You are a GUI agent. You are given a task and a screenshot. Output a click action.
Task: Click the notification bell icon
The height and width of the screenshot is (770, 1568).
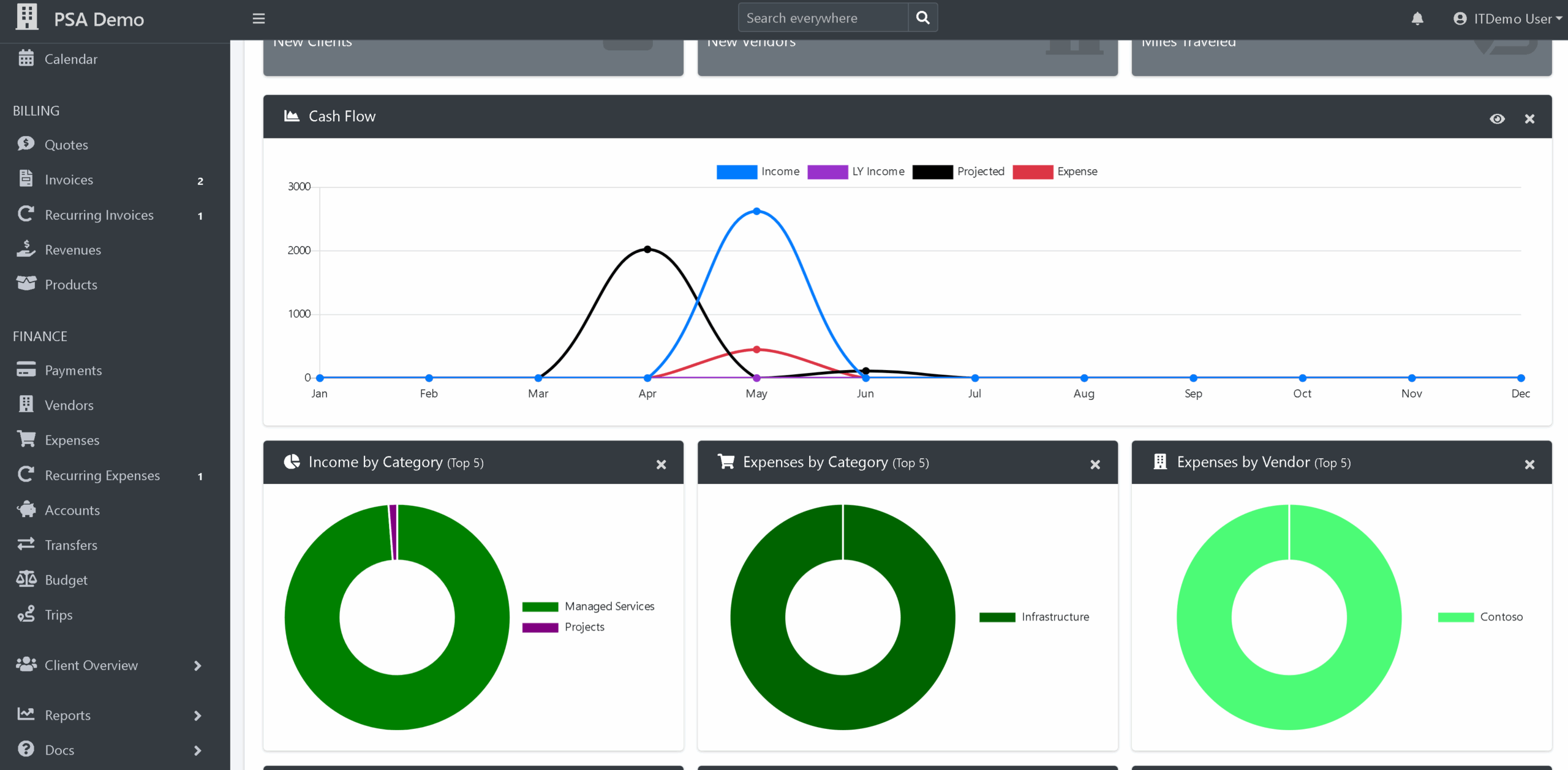coord(1417,19)
